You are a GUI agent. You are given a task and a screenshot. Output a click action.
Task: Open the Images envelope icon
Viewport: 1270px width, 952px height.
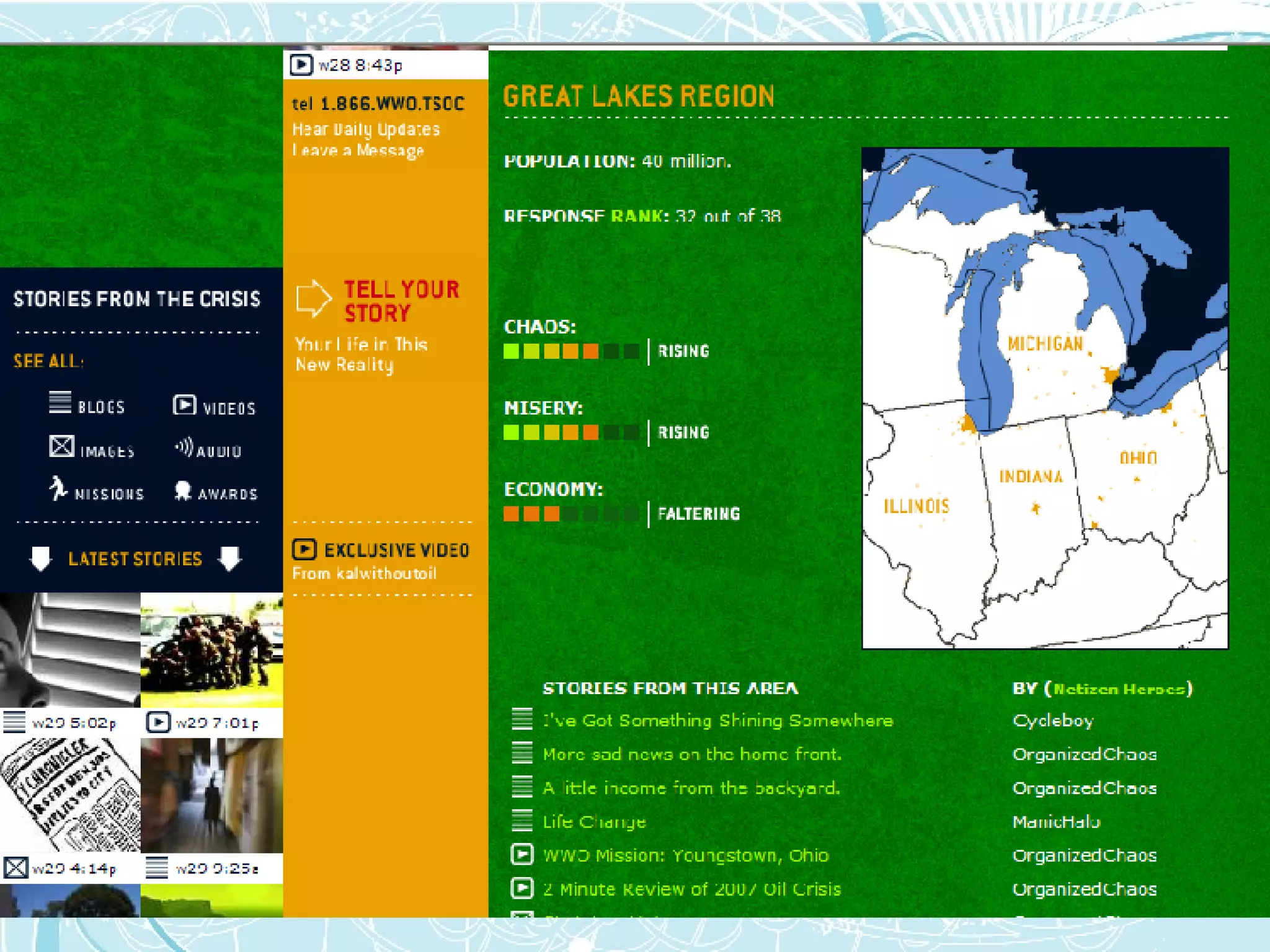(x=61, y=446)
